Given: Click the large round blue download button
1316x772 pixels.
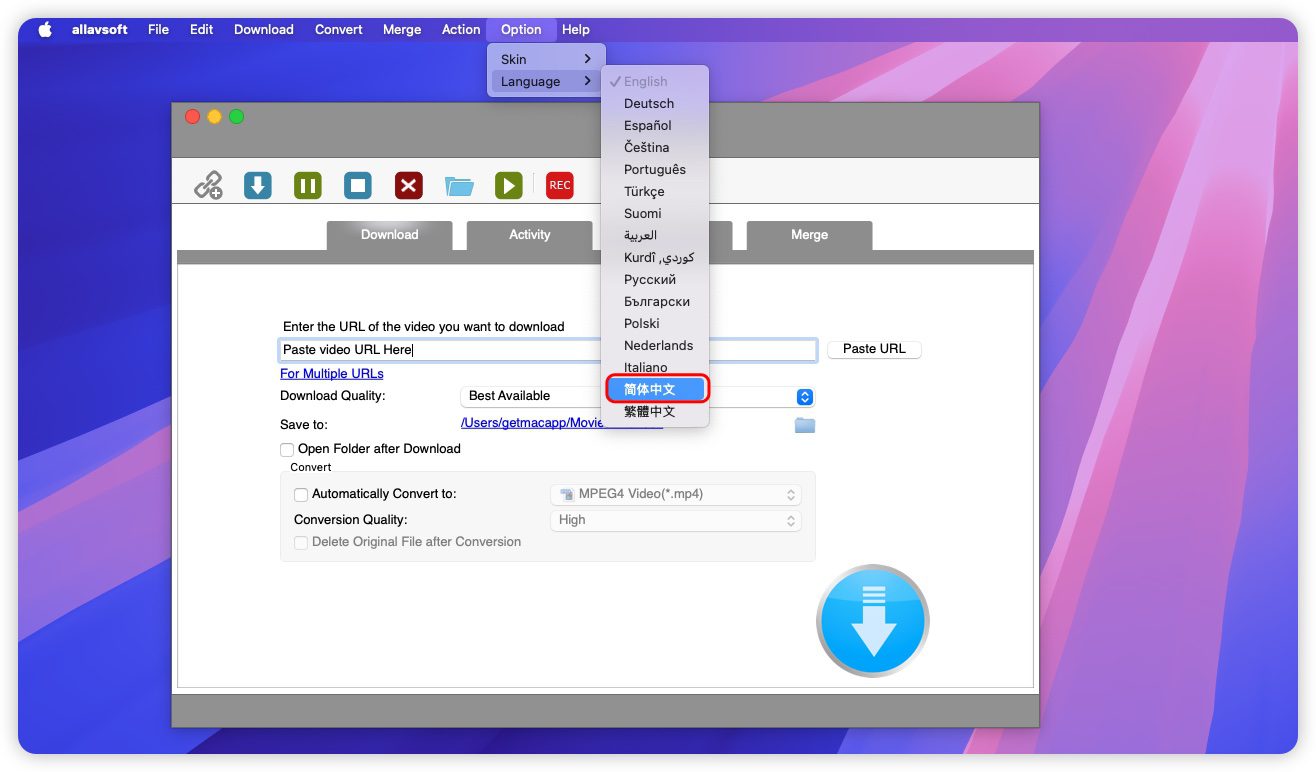Looking at the screenshot, I should pos(873,621).
